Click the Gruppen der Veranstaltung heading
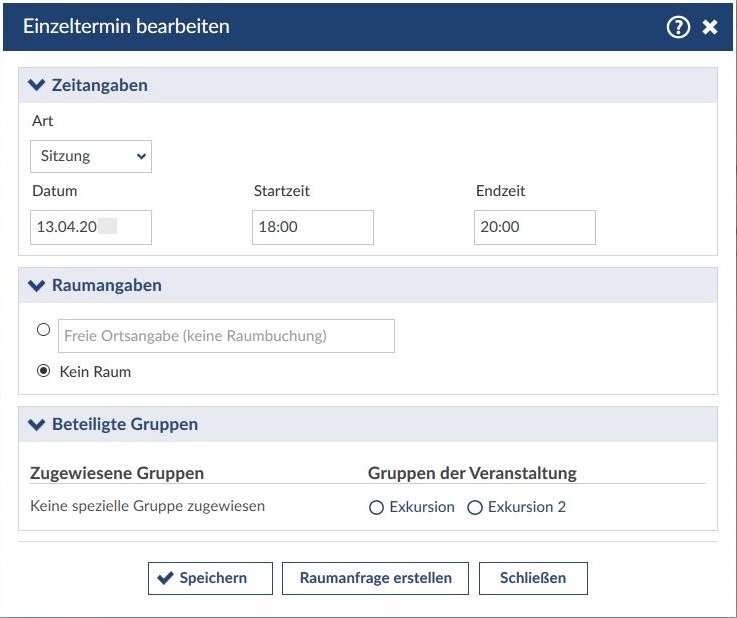The height and width of the screenshot is (618, 737). 472,473
